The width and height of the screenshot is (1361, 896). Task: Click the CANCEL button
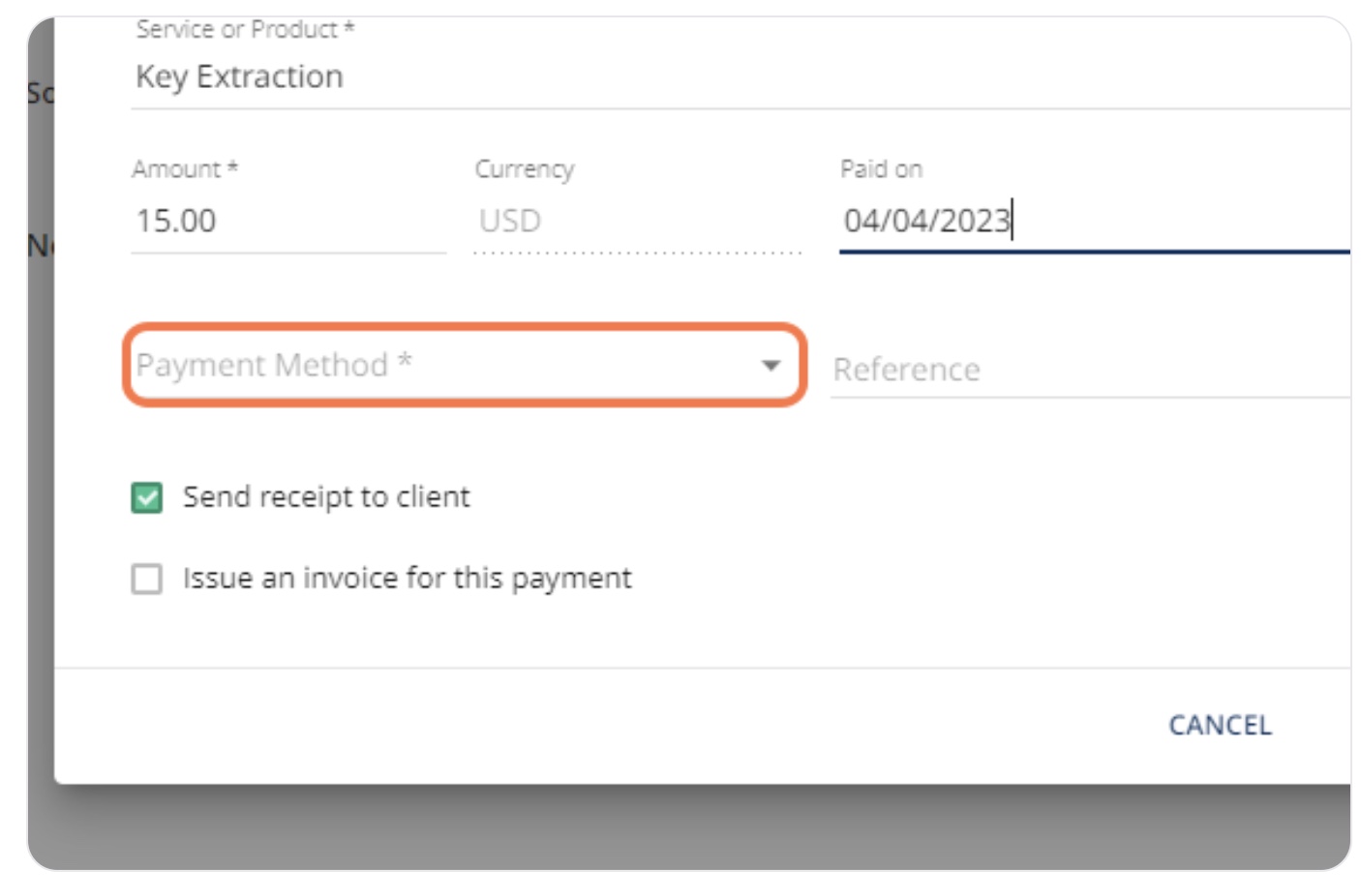1220,725
